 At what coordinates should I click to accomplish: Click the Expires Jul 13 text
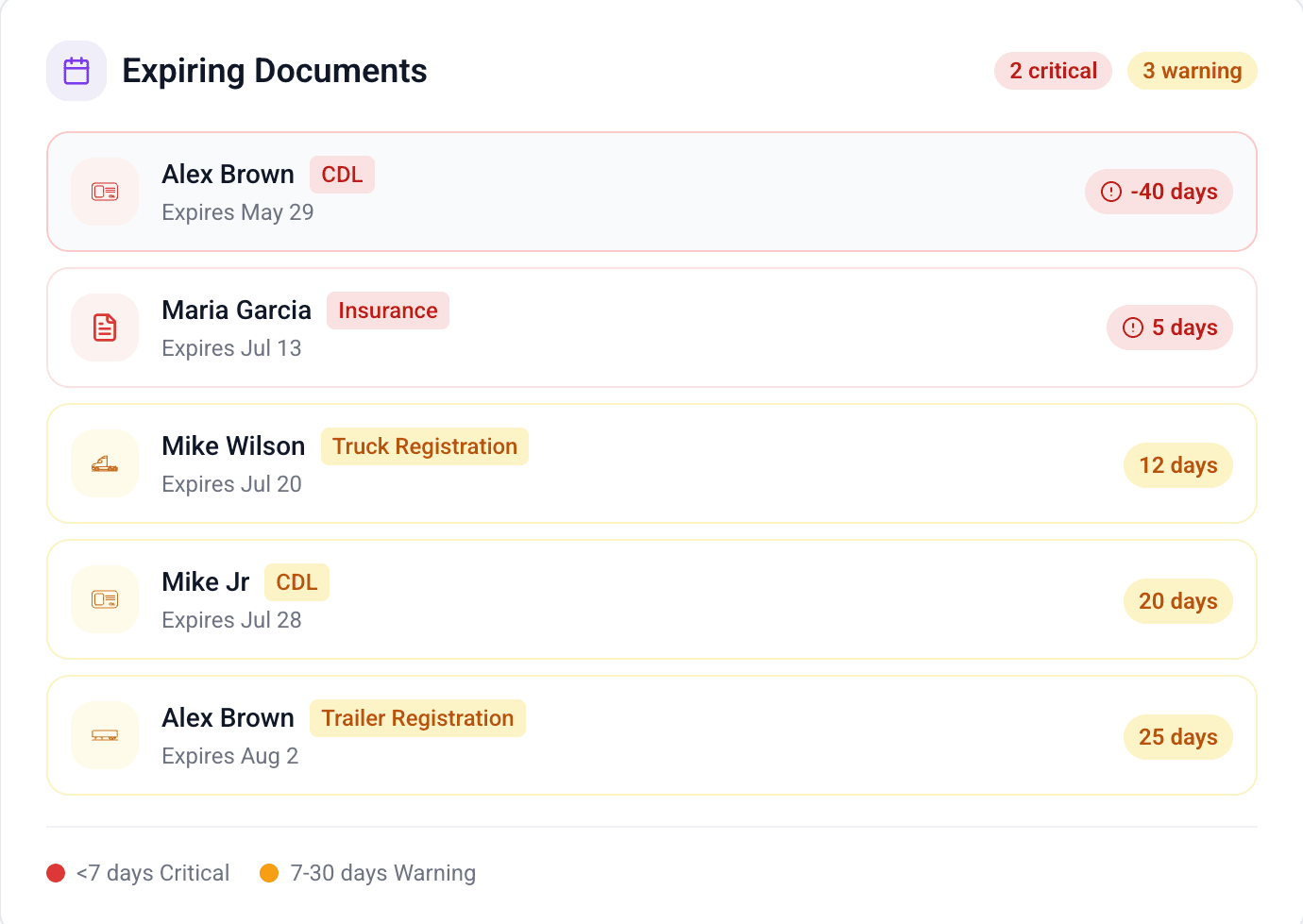coord(231,348)
